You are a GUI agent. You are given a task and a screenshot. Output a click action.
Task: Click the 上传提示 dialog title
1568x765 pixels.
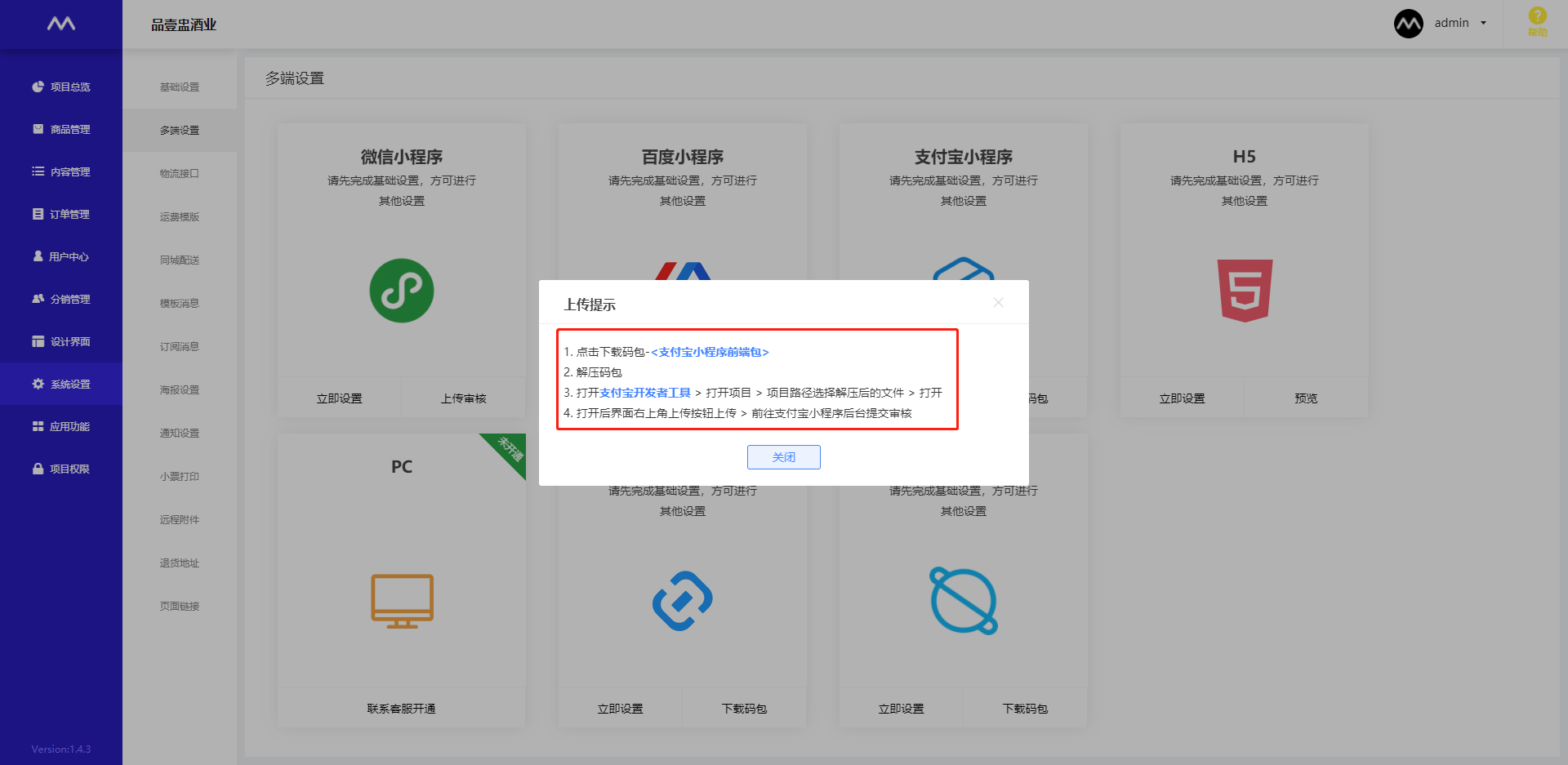(x=590, y=305)
